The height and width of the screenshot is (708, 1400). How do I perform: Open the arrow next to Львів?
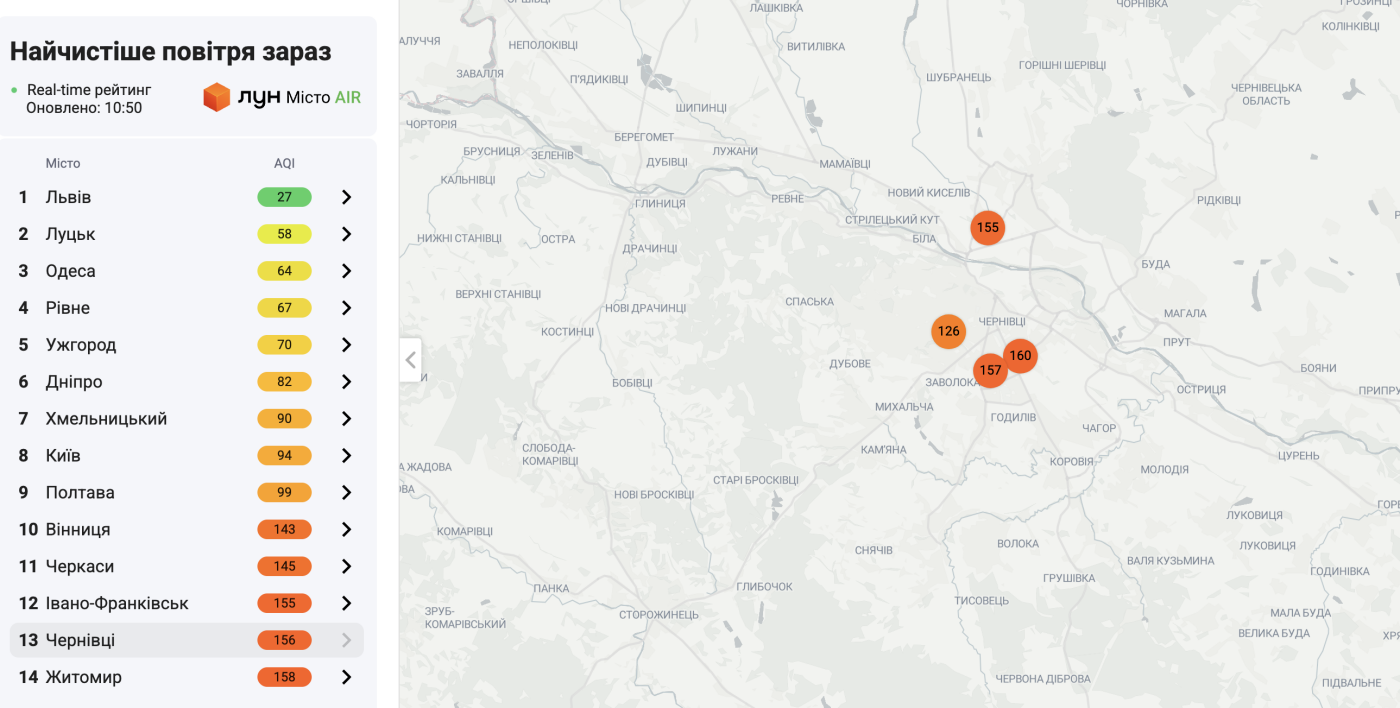coord(346,197)
